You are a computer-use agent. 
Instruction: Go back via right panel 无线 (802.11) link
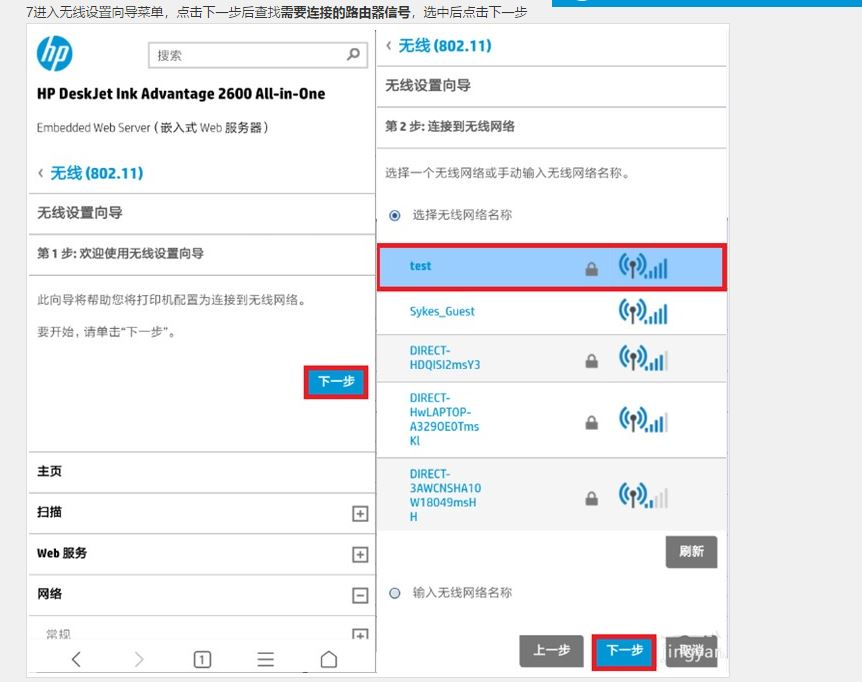point(439,46)
